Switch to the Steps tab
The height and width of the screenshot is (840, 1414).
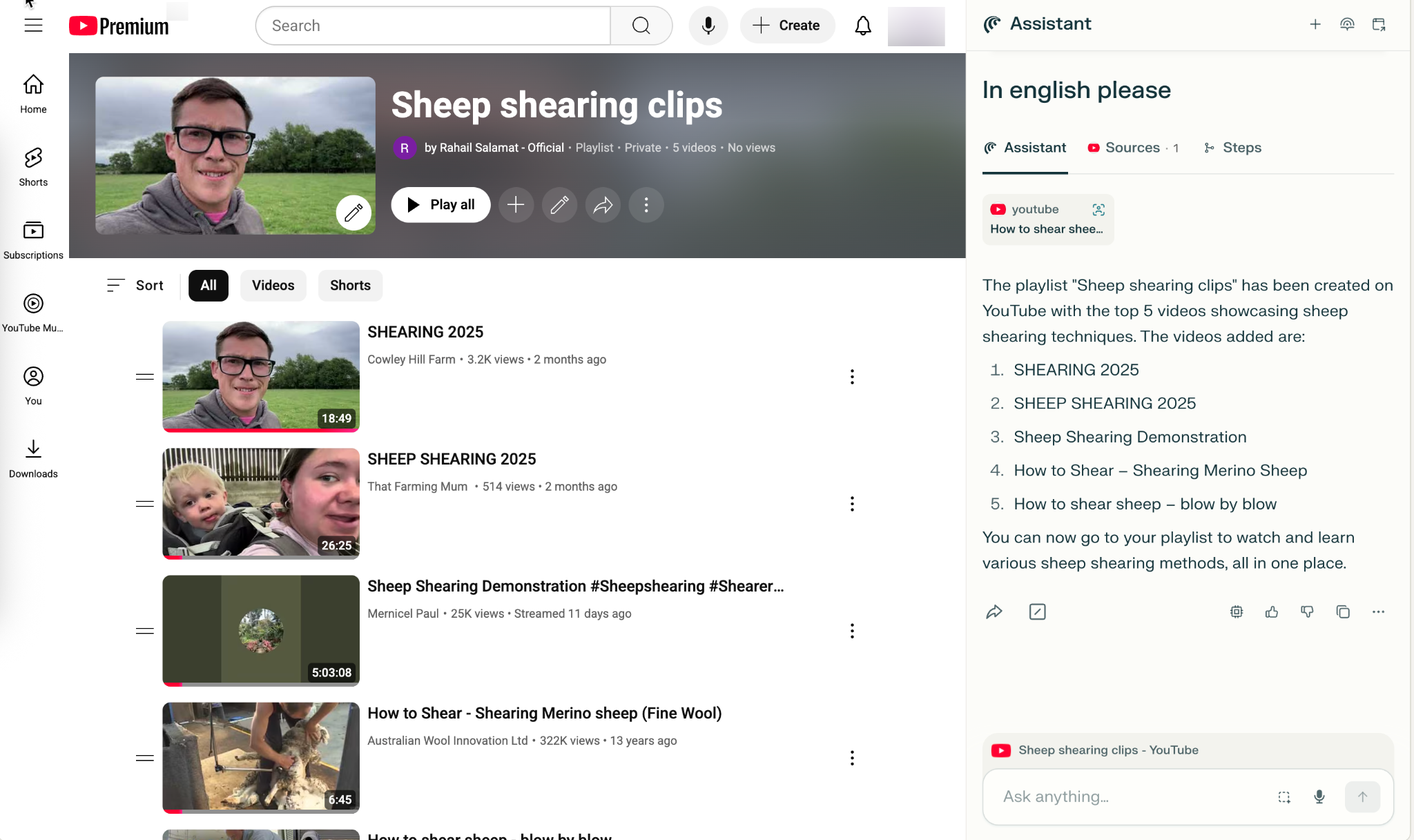1232,148
